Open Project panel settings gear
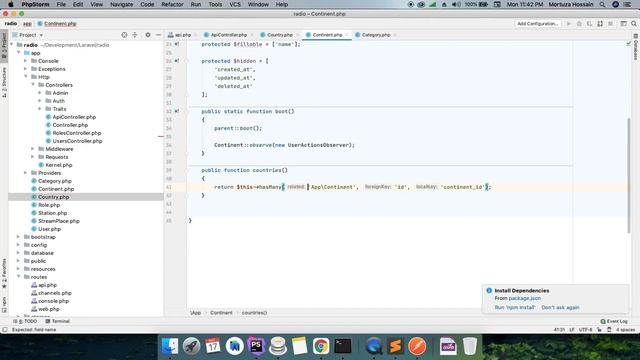Viewport: 640px width, 360px height. pos(148,35)
